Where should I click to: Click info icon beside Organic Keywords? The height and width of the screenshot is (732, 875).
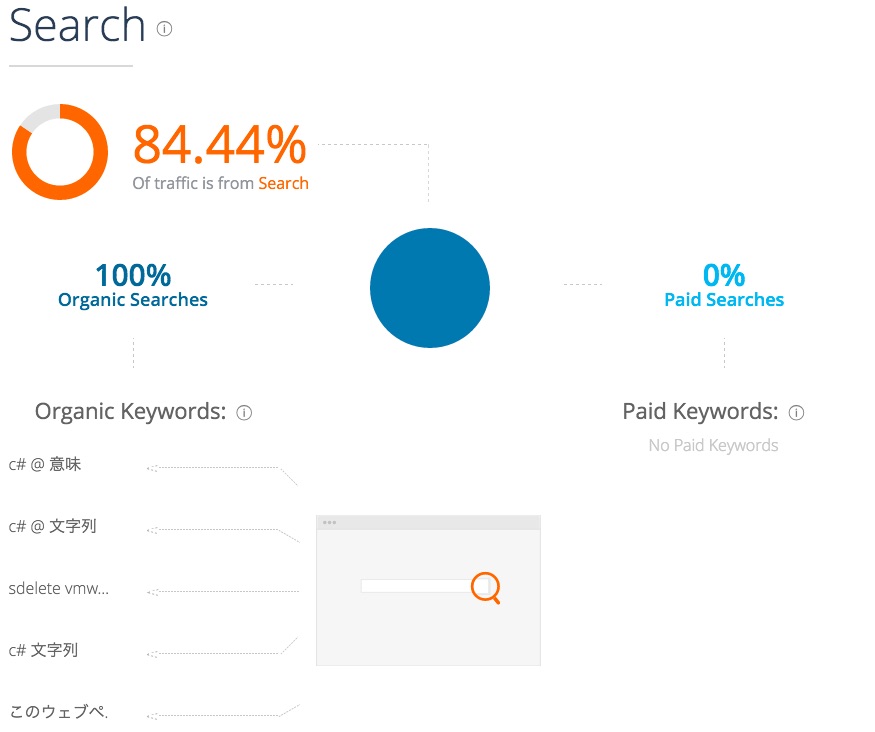click(244, 413)
